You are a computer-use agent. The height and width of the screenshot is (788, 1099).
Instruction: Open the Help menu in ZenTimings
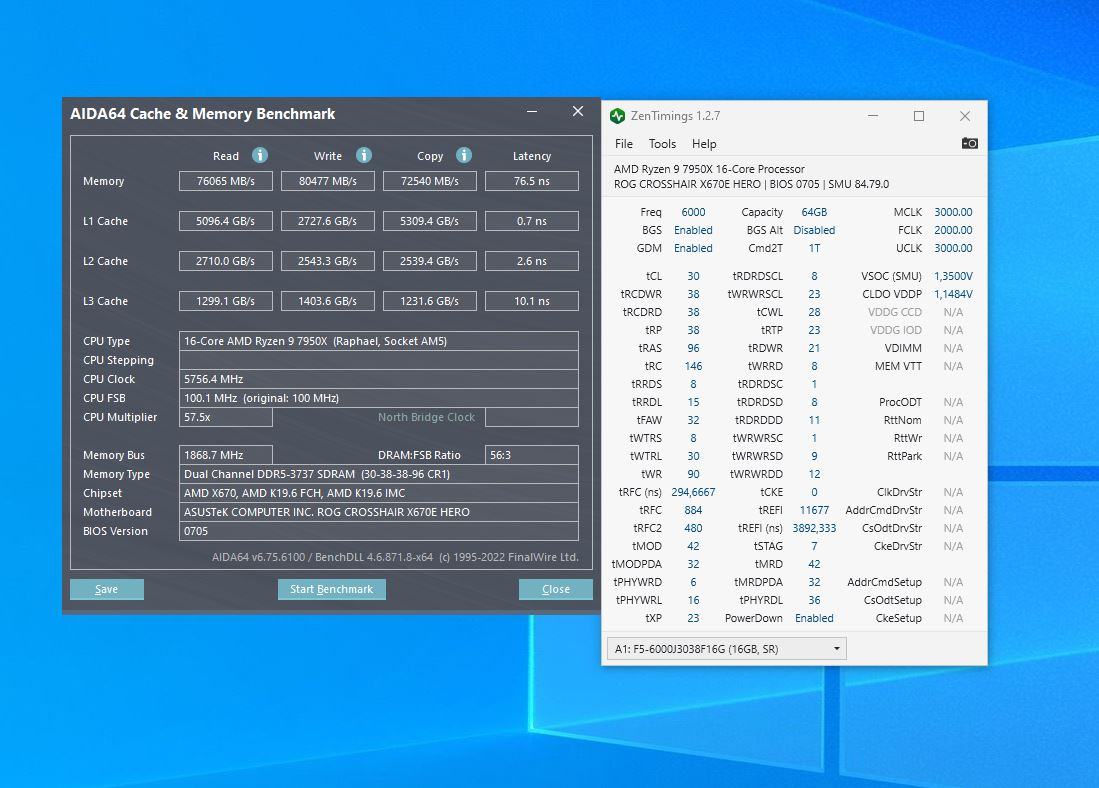[x=704, y=144]
